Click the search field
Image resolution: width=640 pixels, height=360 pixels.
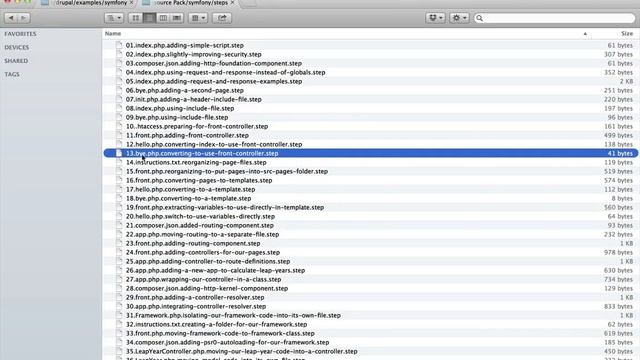pyautogui.click(x=555, y=18)
